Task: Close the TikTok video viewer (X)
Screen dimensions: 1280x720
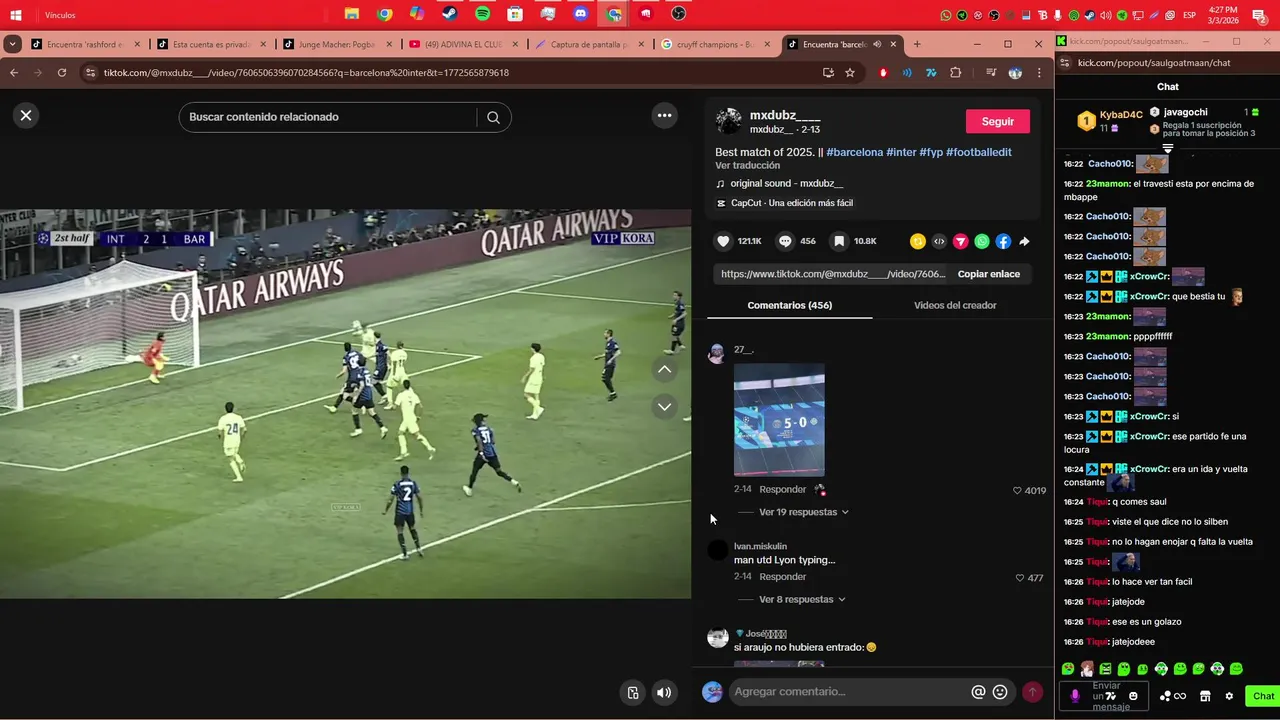Action: pyautogui.click(x=26, y=115)
